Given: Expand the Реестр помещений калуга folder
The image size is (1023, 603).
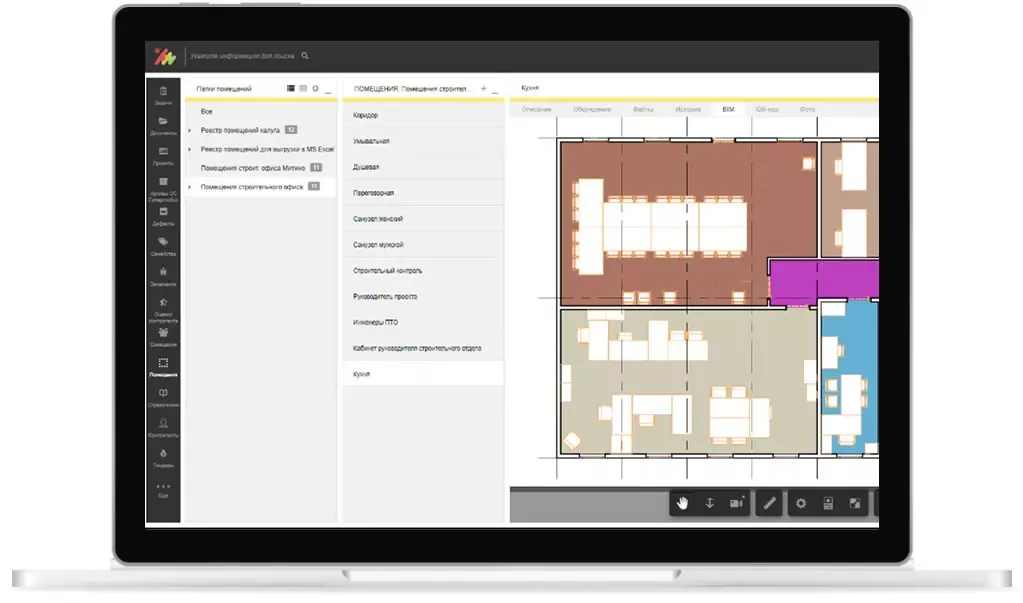Looking at the screenshot, I should point(190,130).
